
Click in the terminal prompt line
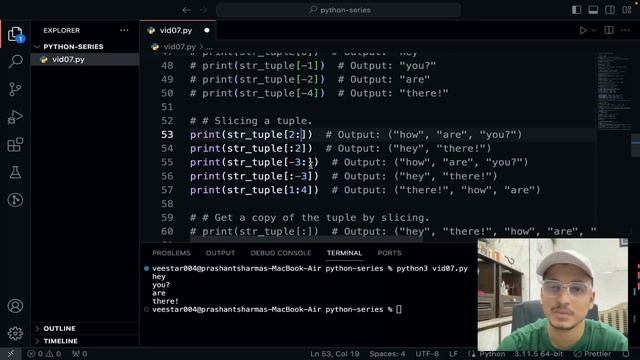click(277, 310)
